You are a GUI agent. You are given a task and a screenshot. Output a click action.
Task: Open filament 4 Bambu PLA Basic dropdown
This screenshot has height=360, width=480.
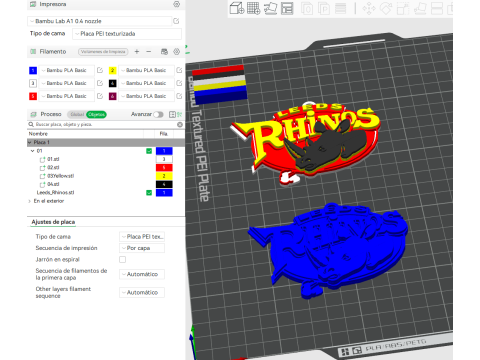[146, 83]
